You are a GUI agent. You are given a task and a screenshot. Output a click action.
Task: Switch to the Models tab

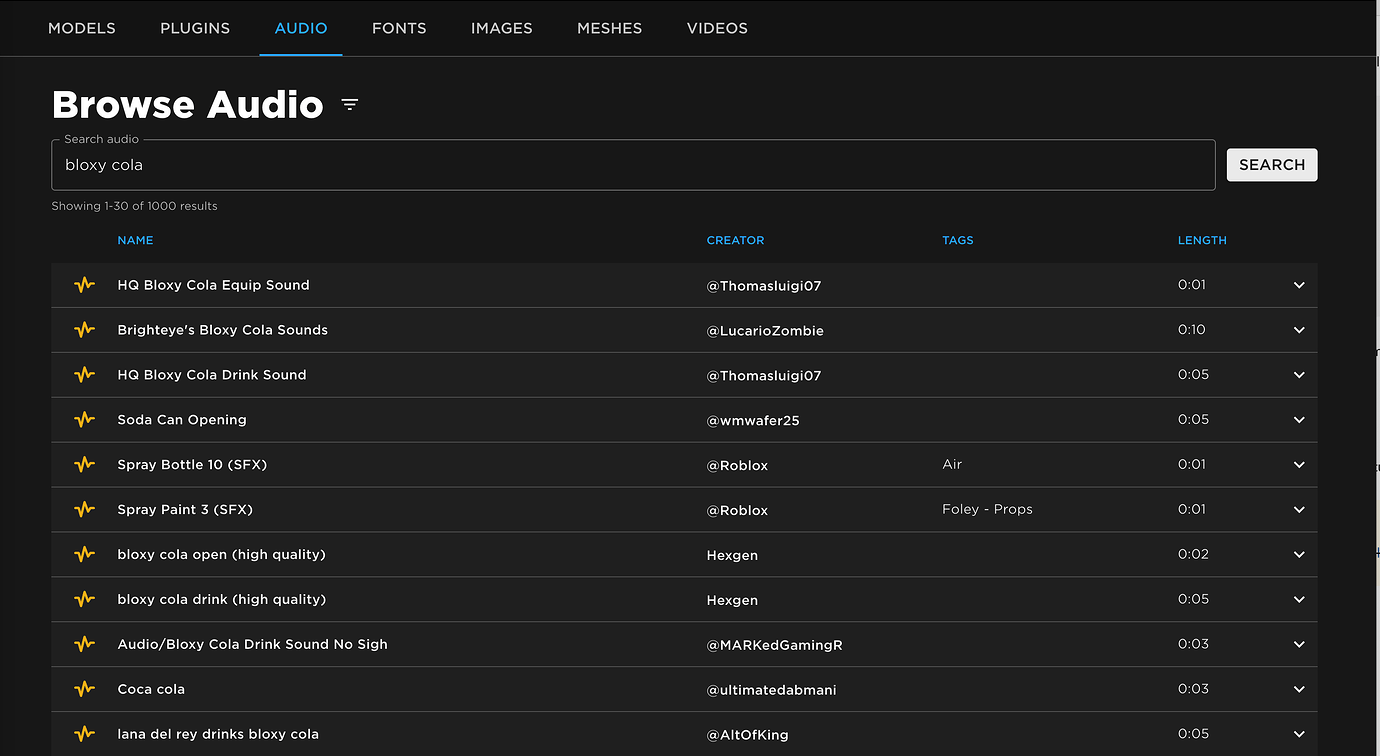(x=82, y=28)
